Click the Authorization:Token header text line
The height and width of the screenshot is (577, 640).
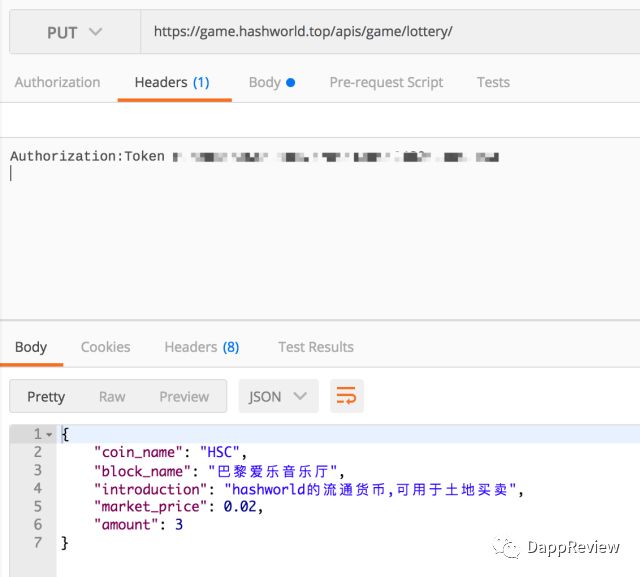tap(254, 156)
